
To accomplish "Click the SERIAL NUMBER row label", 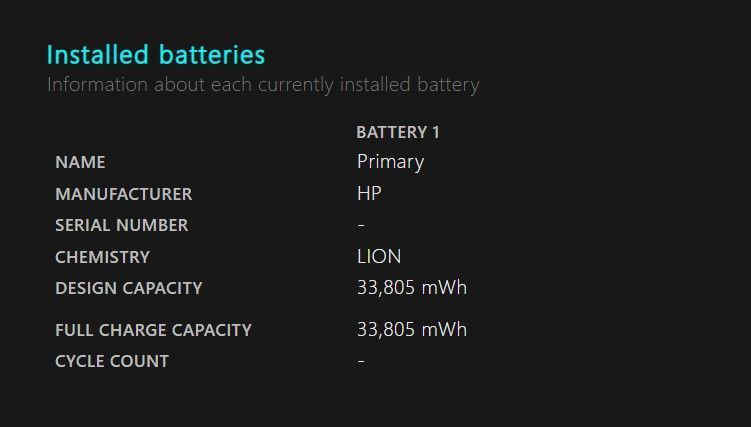I will [121, 225].
